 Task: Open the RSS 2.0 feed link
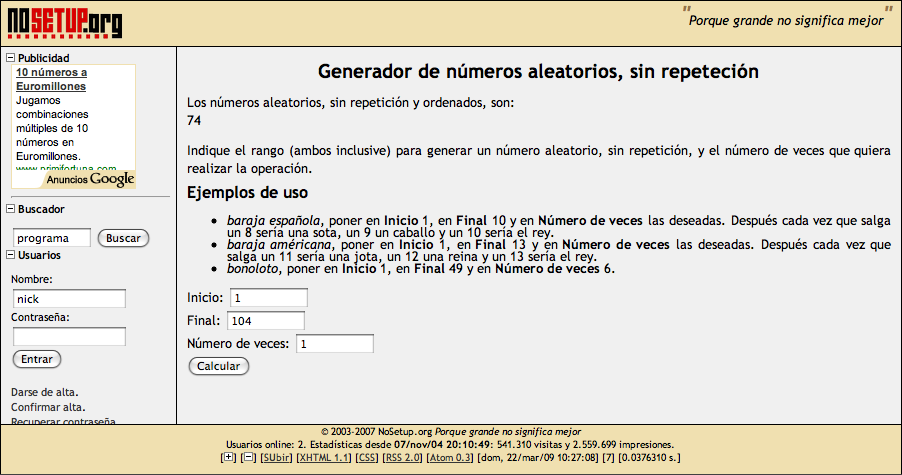402,458
